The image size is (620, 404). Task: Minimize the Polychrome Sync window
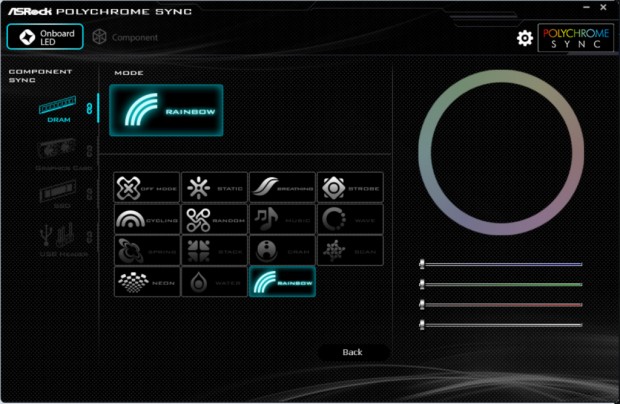[586, 7]
